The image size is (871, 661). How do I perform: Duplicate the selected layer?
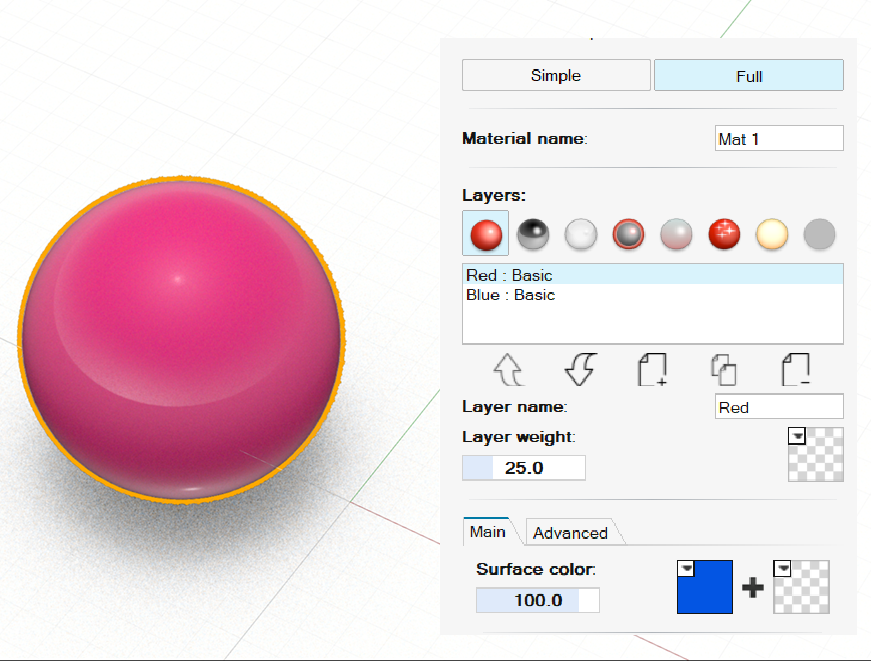(x=724, y=370)
